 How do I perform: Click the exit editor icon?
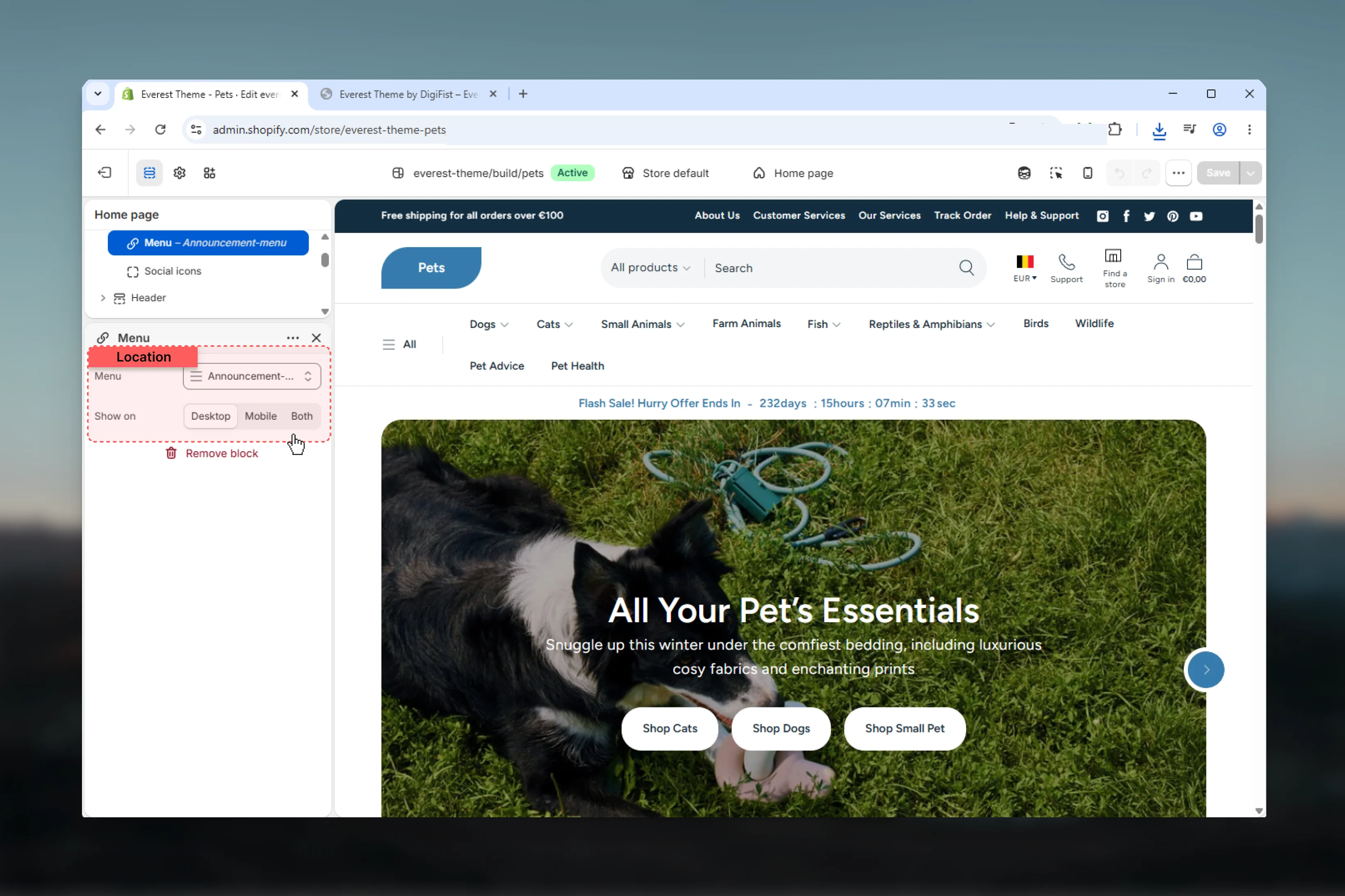(105, 173)
